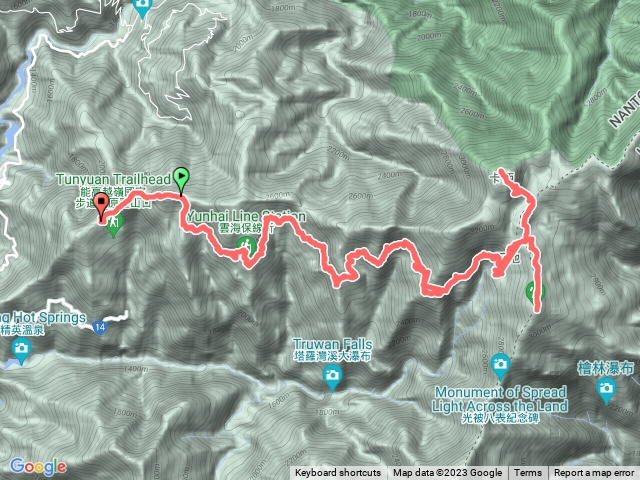The width and height of the screenshot is (640, 480).
Task: Select green marker beside eastern trail end
Action: click(531, 291)
